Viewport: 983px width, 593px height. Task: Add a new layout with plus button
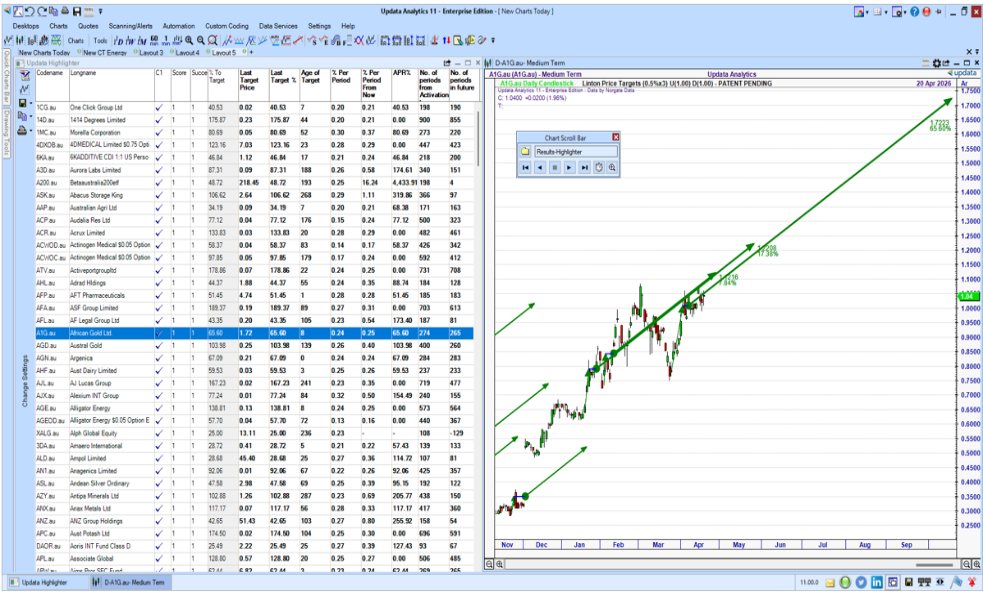point(251,53)
